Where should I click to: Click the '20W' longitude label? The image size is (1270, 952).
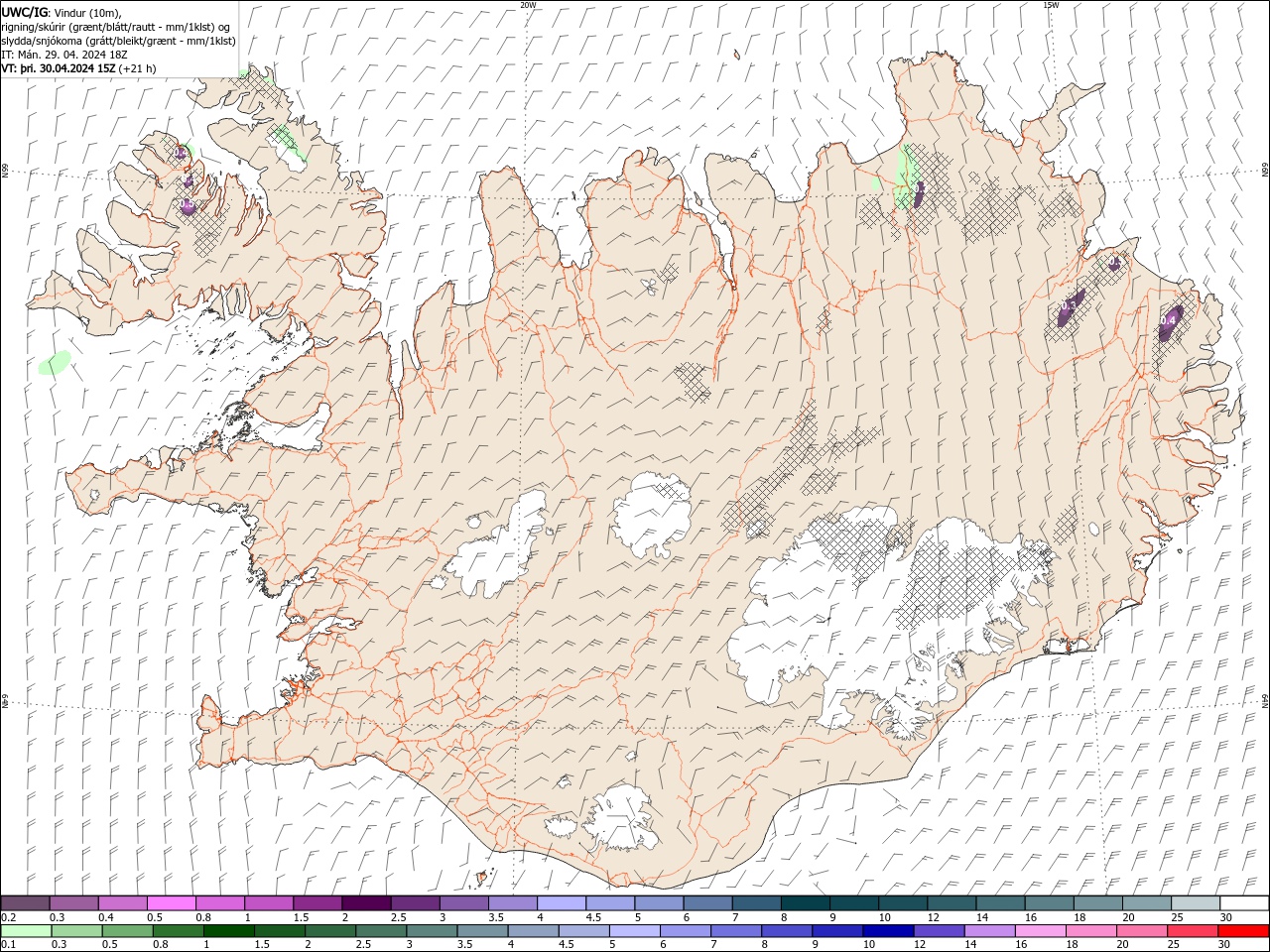coord(528,5)
